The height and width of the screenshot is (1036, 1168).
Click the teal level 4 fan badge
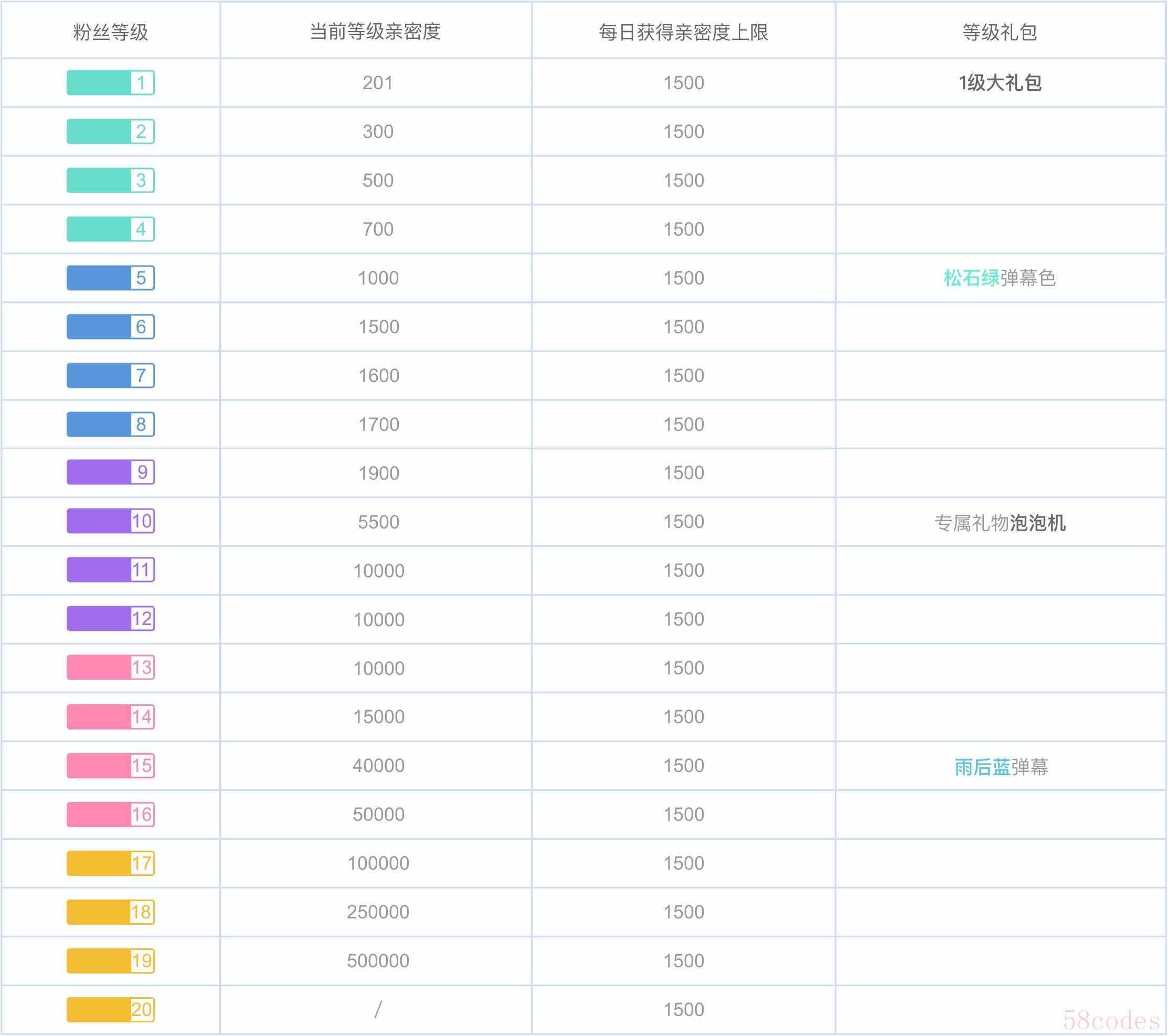(x=110, y=229)
